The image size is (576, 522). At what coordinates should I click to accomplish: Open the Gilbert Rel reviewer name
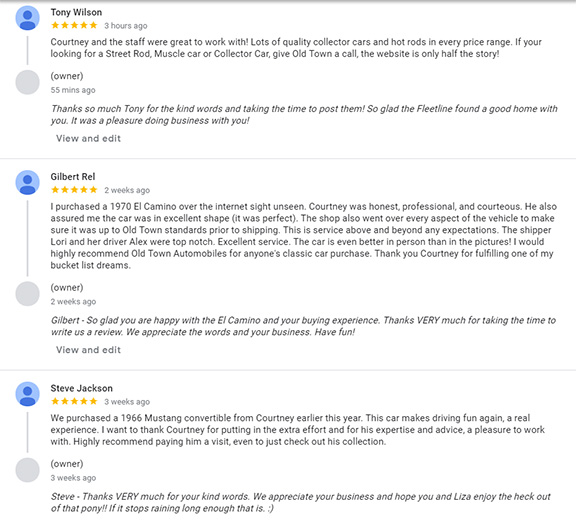point(73,177)
